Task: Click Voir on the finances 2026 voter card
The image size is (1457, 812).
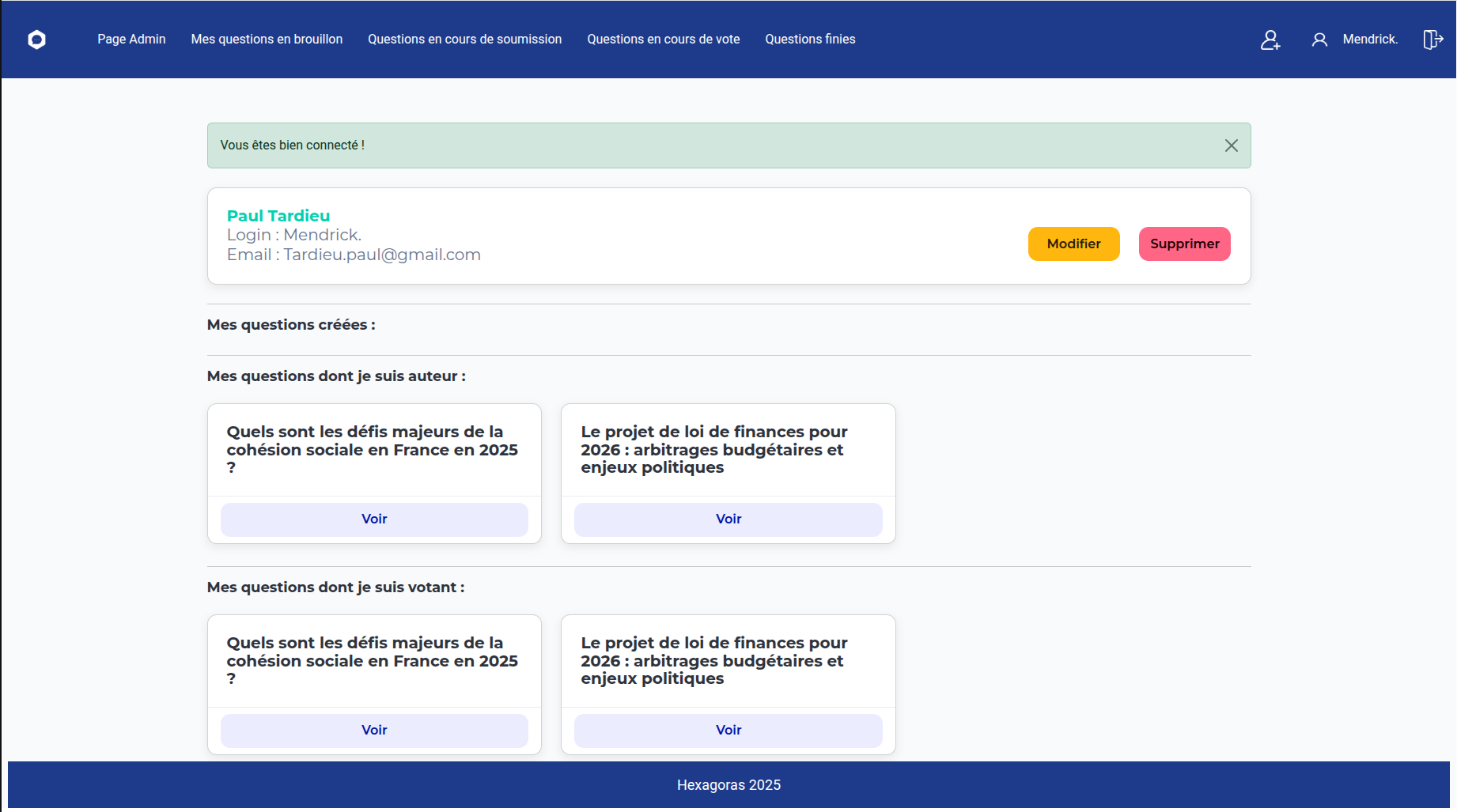Action: [728, 731]
